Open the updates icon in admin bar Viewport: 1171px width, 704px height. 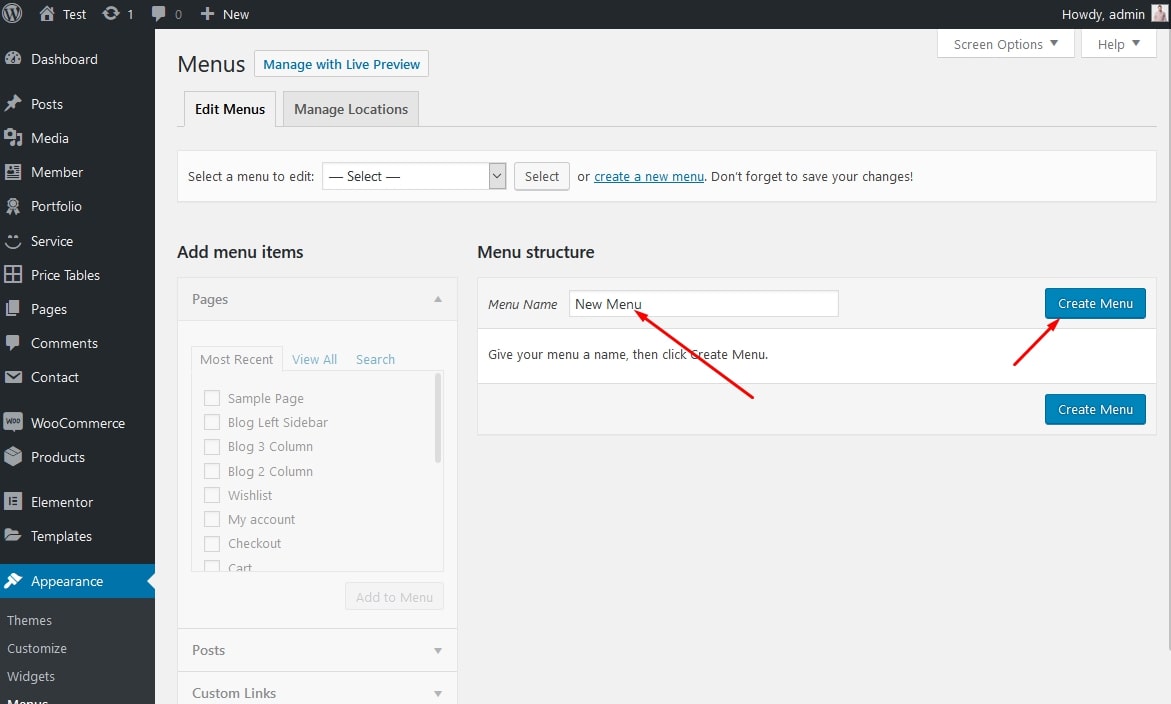pyautogui.click(x=111, y=14)
